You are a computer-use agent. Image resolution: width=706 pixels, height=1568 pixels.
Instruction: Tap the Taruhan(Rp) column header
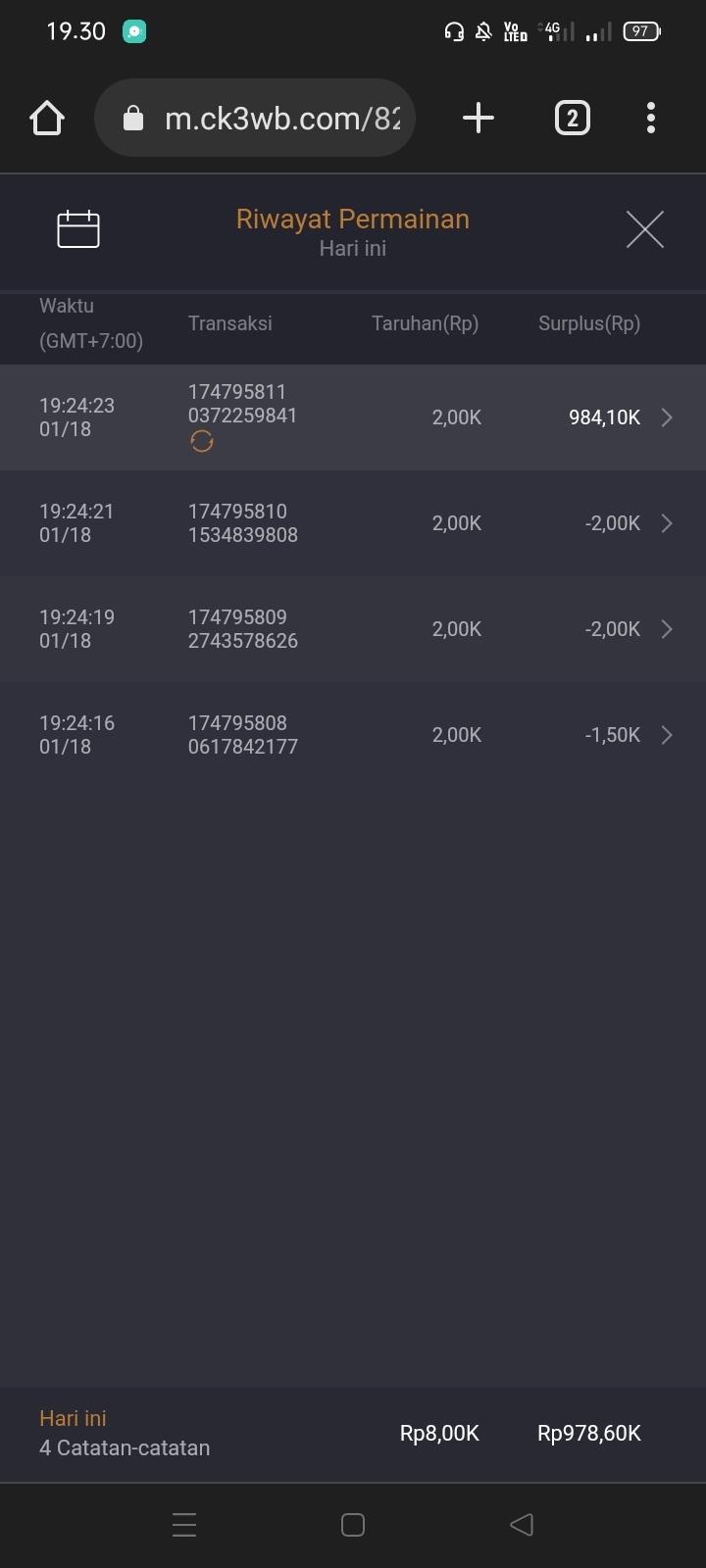[x=425, y=323]
